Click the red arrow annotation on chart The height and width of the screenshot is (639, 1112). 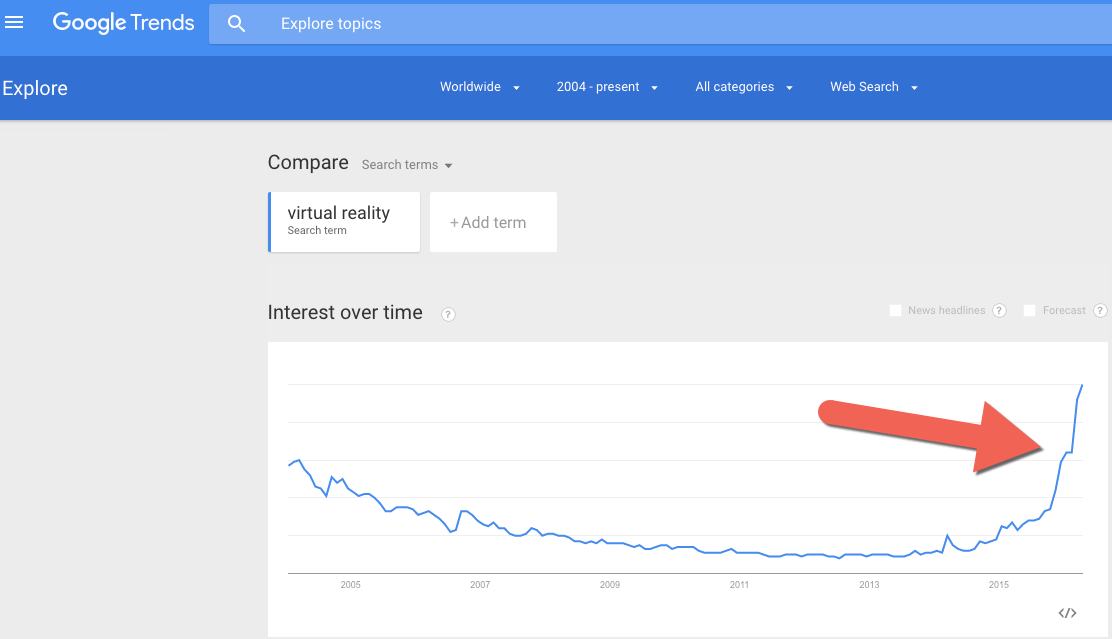point(930,436)
